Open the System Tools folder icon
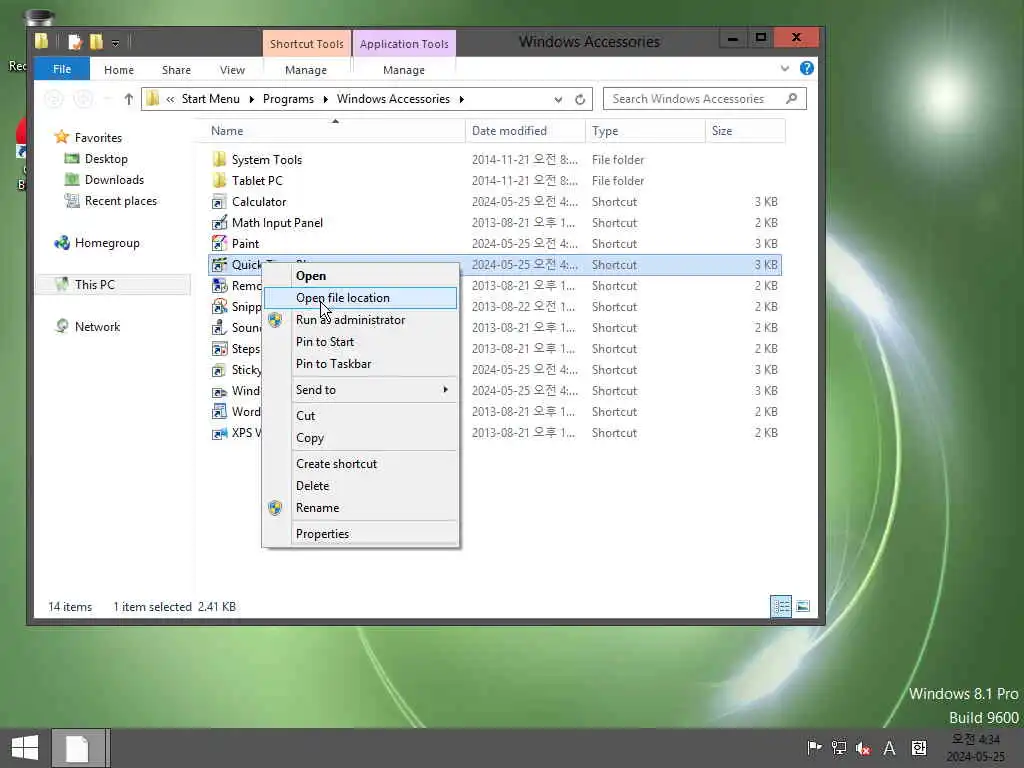This screenshot has height=768, width=1024. coord(219,159)
